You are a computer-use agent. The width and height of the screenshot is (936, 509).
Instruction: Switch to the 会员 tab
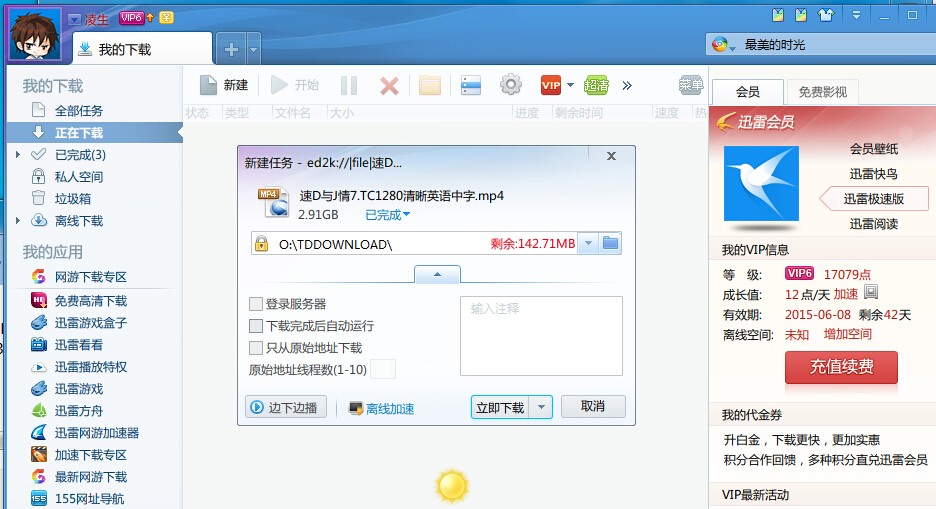coord(748,92)
